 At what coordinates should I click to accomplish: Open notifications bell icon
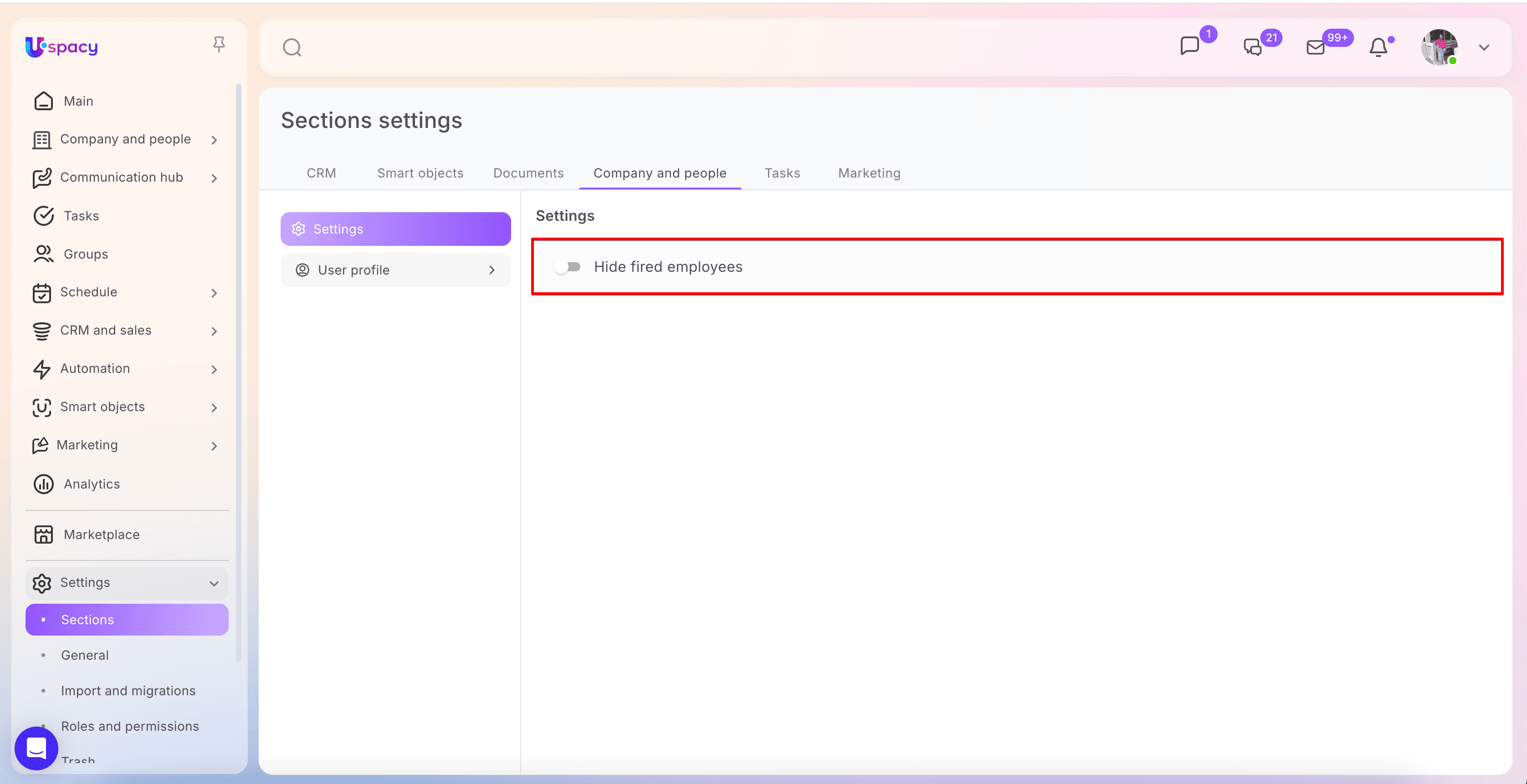1378,47
